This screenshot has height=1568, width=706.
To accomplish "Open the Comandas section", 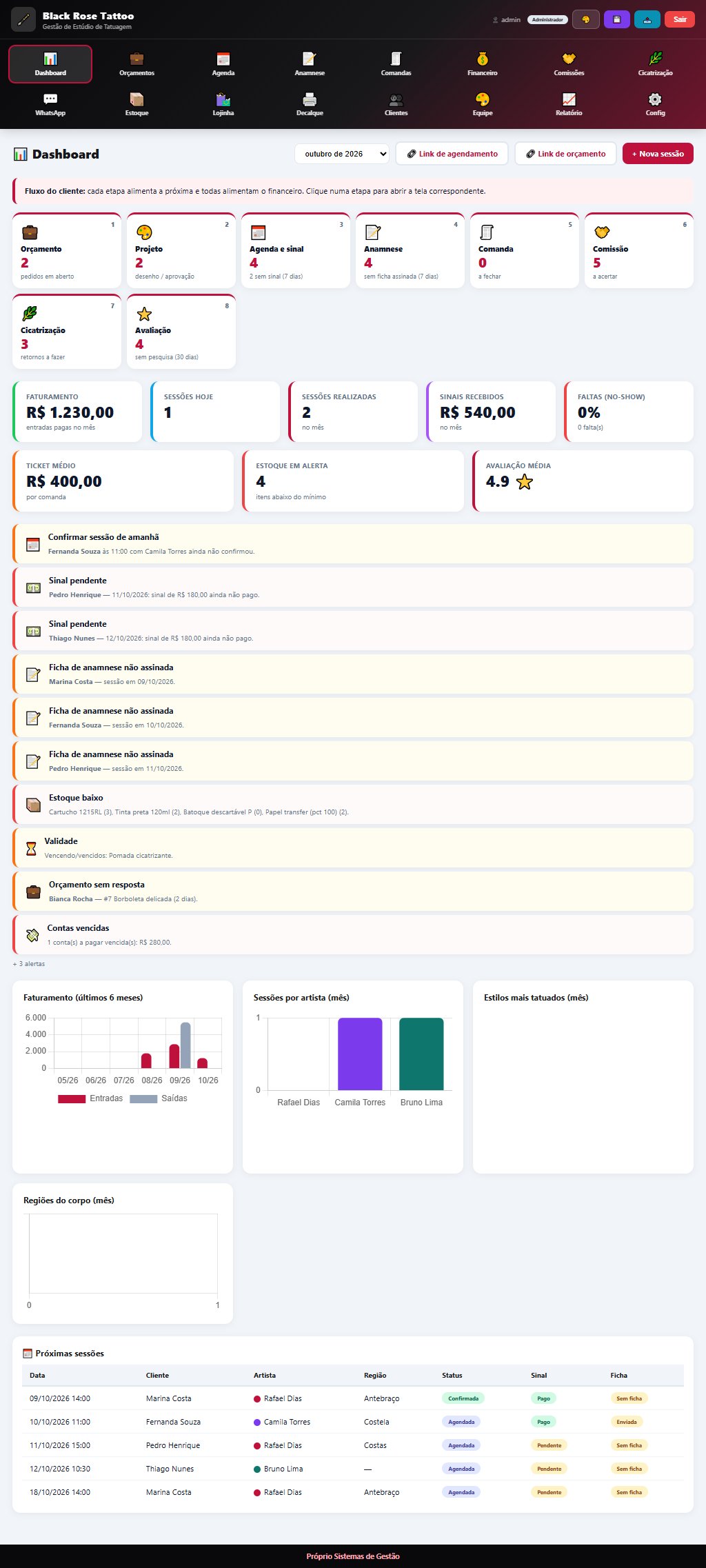I will (x=396, y=64).
